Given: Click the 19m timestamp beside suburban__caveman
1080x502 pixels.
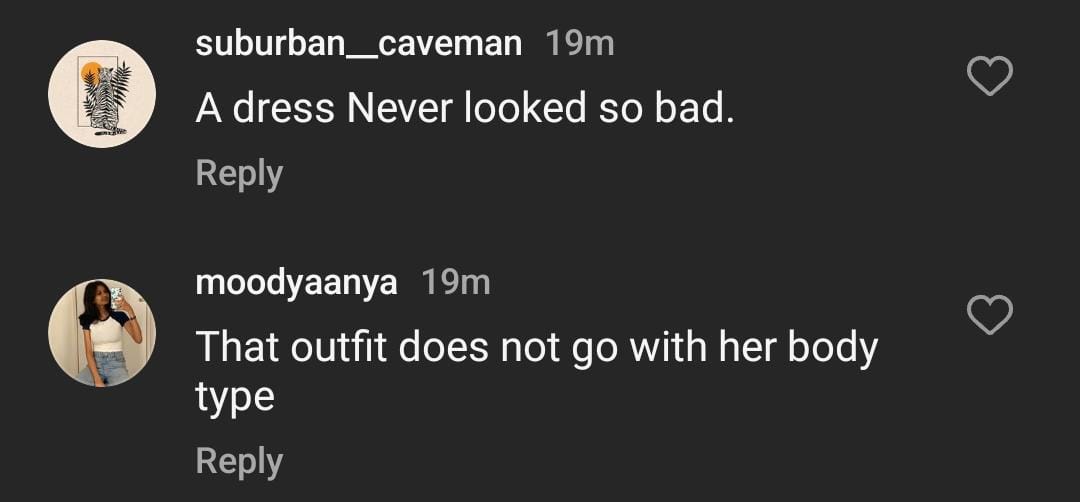Looking at the screenshot, I should click(x=580, y=44).
